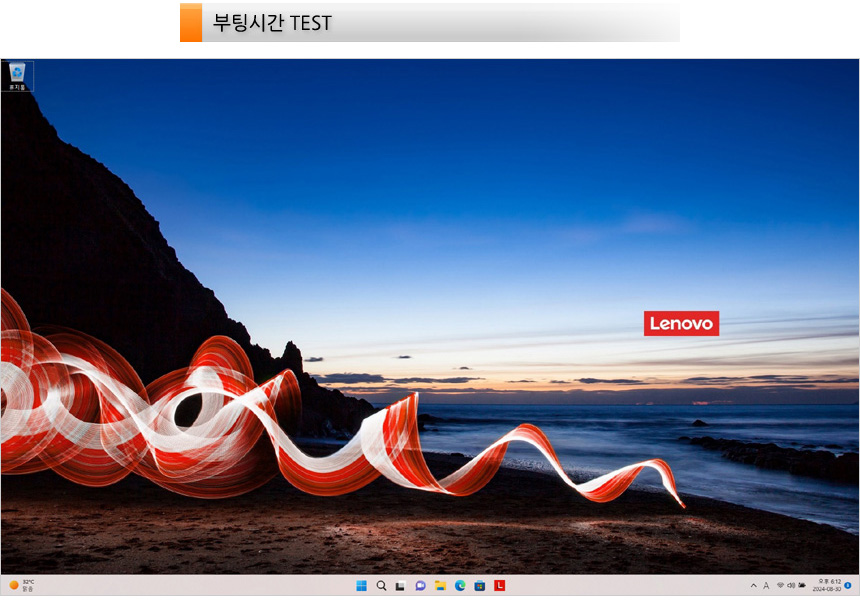Open the Wi-Fi network settings icon
This screenshot has height=601, width=860.
(780, 585)
